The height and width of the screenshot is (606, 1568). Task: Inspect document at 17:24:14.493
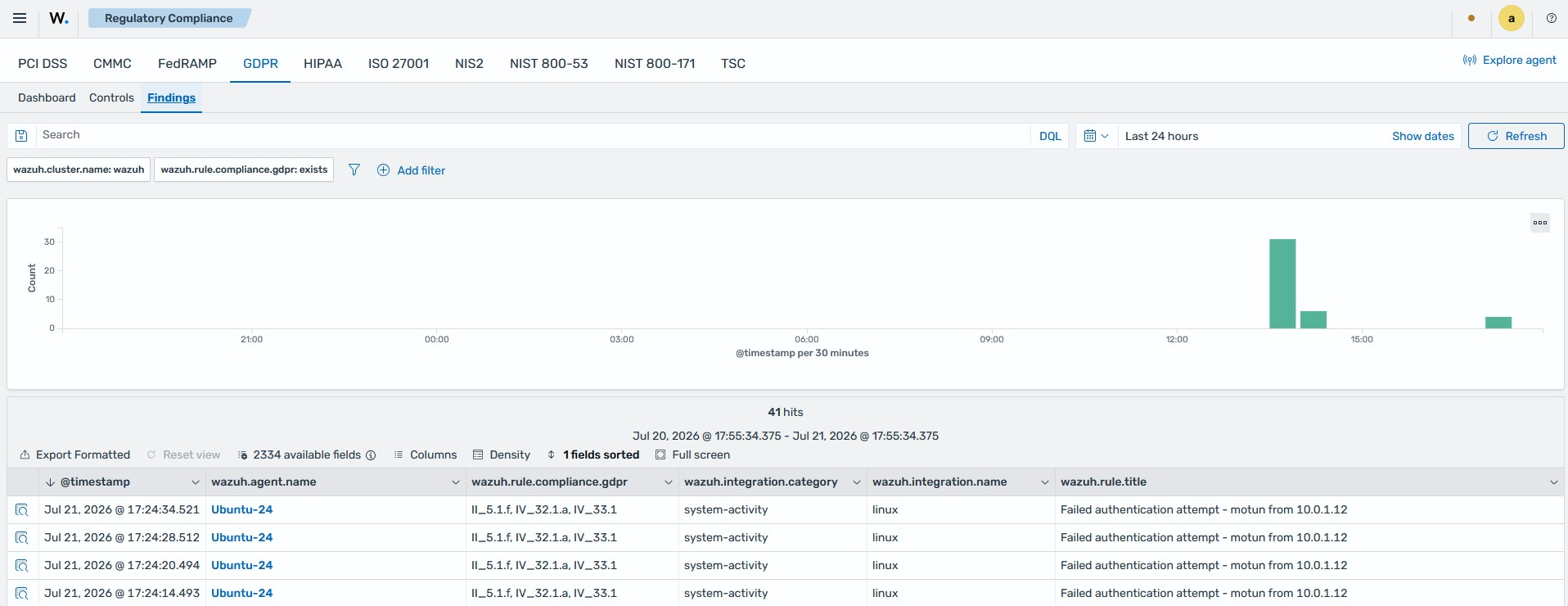(x=22, y=593)
